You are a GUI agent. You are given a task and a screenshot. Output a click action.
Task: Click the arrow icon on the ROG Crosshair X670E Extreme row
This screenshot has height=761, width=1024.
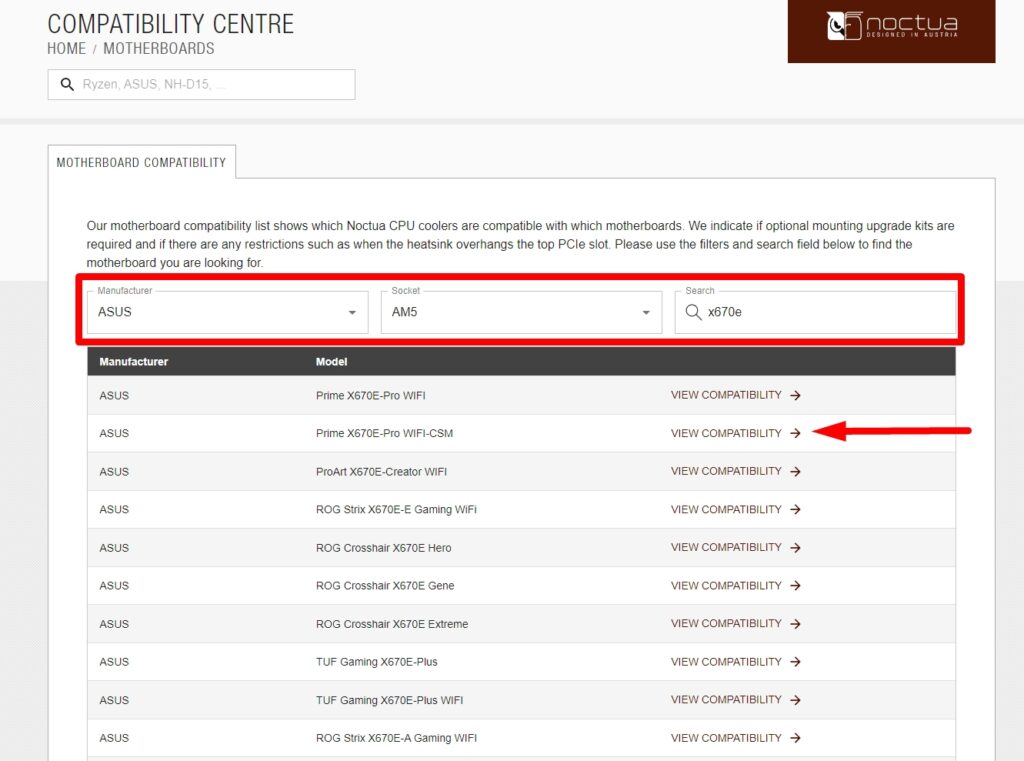click(795, 623)
